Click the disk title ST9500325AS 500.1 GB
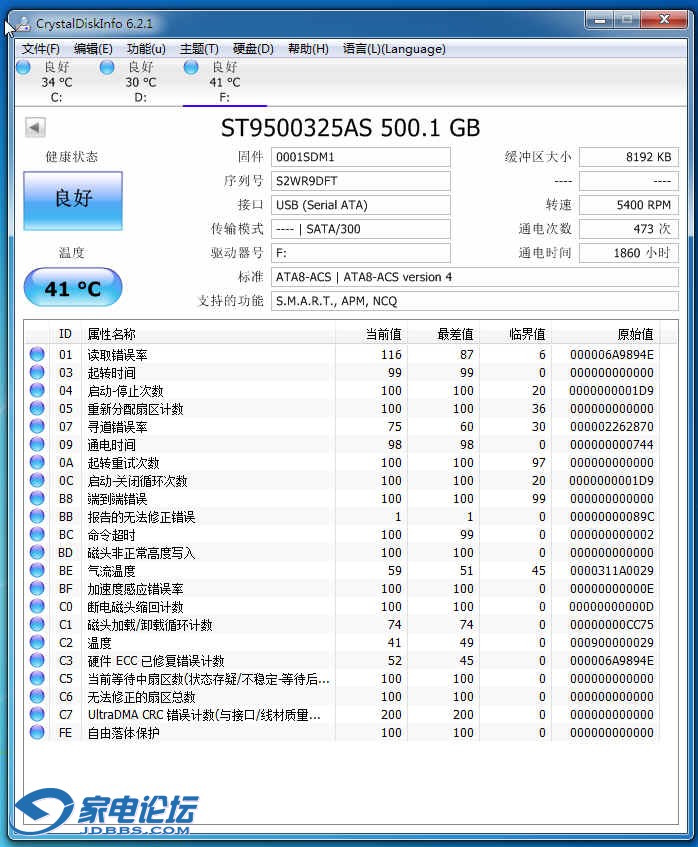This screenshot has width=698, height=847. (350, 128)
